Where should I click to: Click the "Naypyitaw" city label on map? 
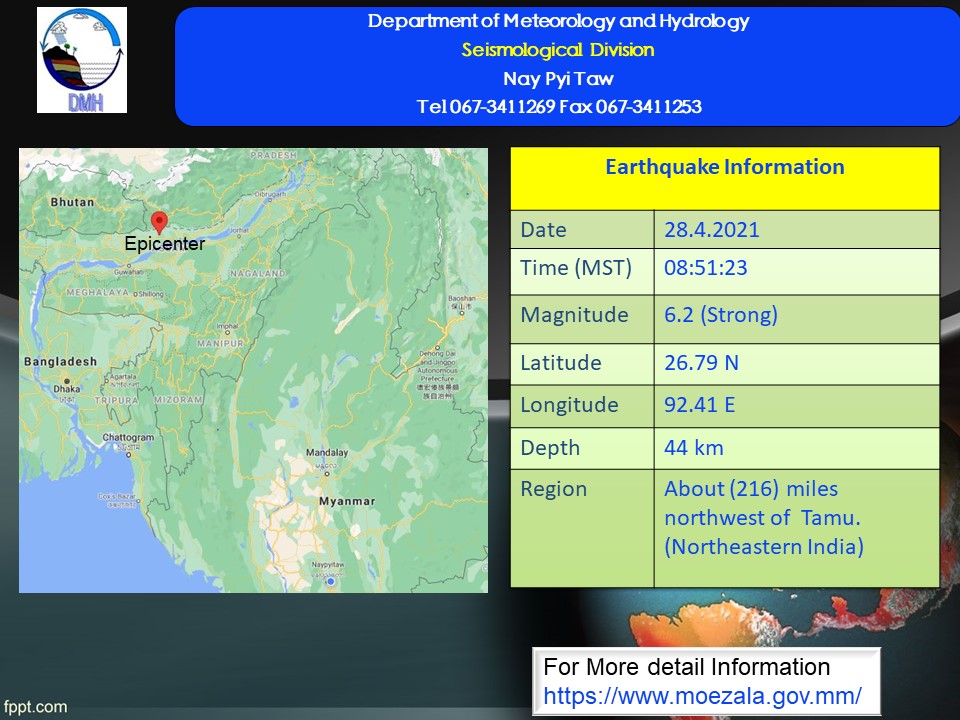point(328,565)
